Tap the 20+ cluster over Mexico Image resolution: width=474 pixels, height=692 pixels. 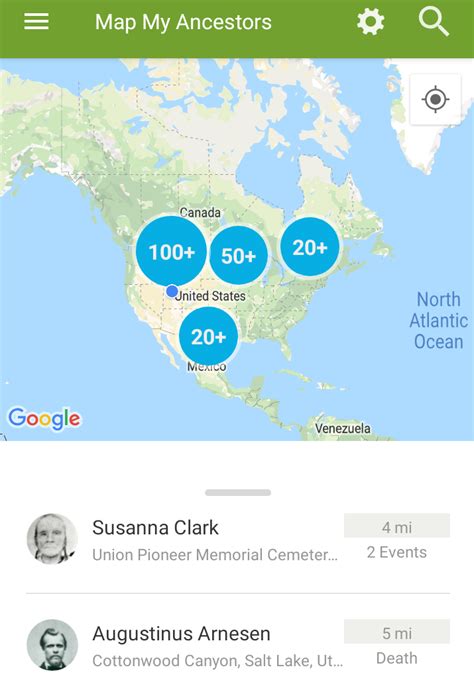pos(208,337)
